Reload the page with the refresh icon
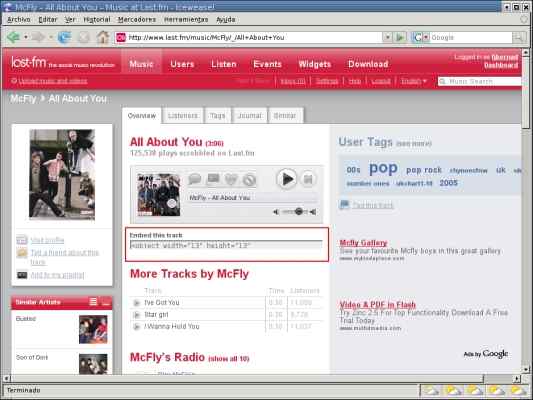The width and height of the screenshot is (533, 400). pos(64,37)
